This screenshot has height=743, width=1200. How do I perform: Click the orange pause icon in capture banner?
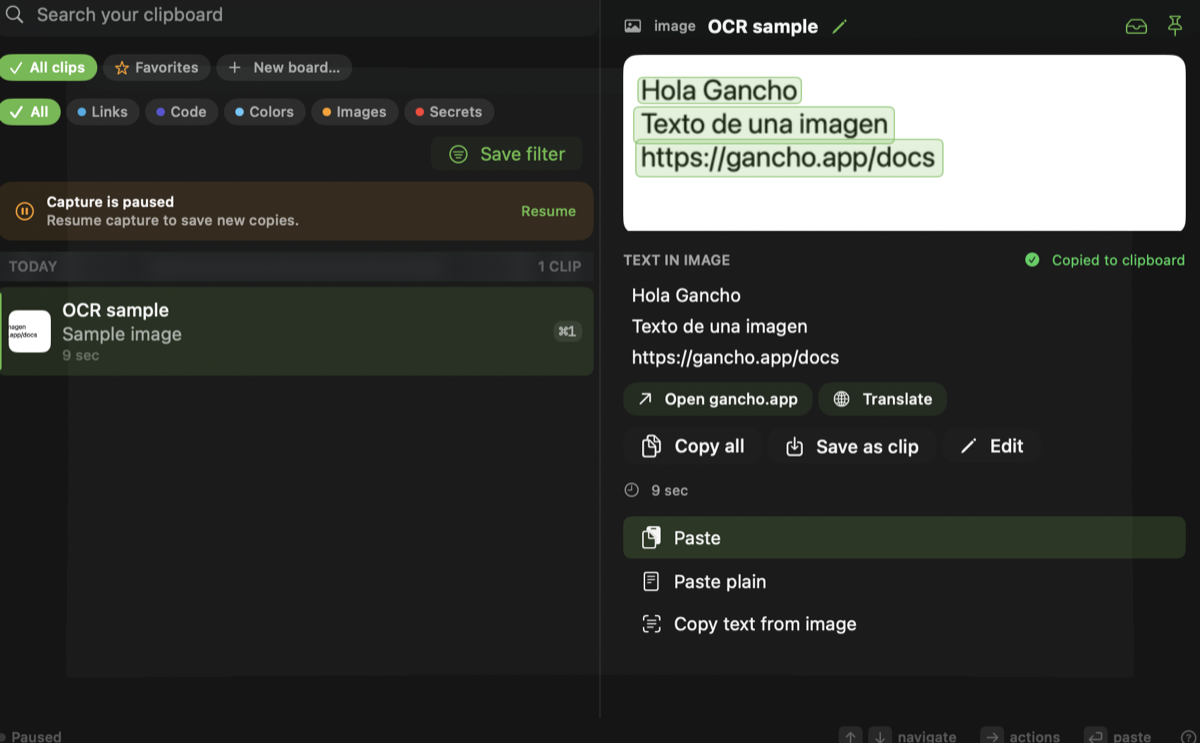pyautogui.click(x=24, y=211)
